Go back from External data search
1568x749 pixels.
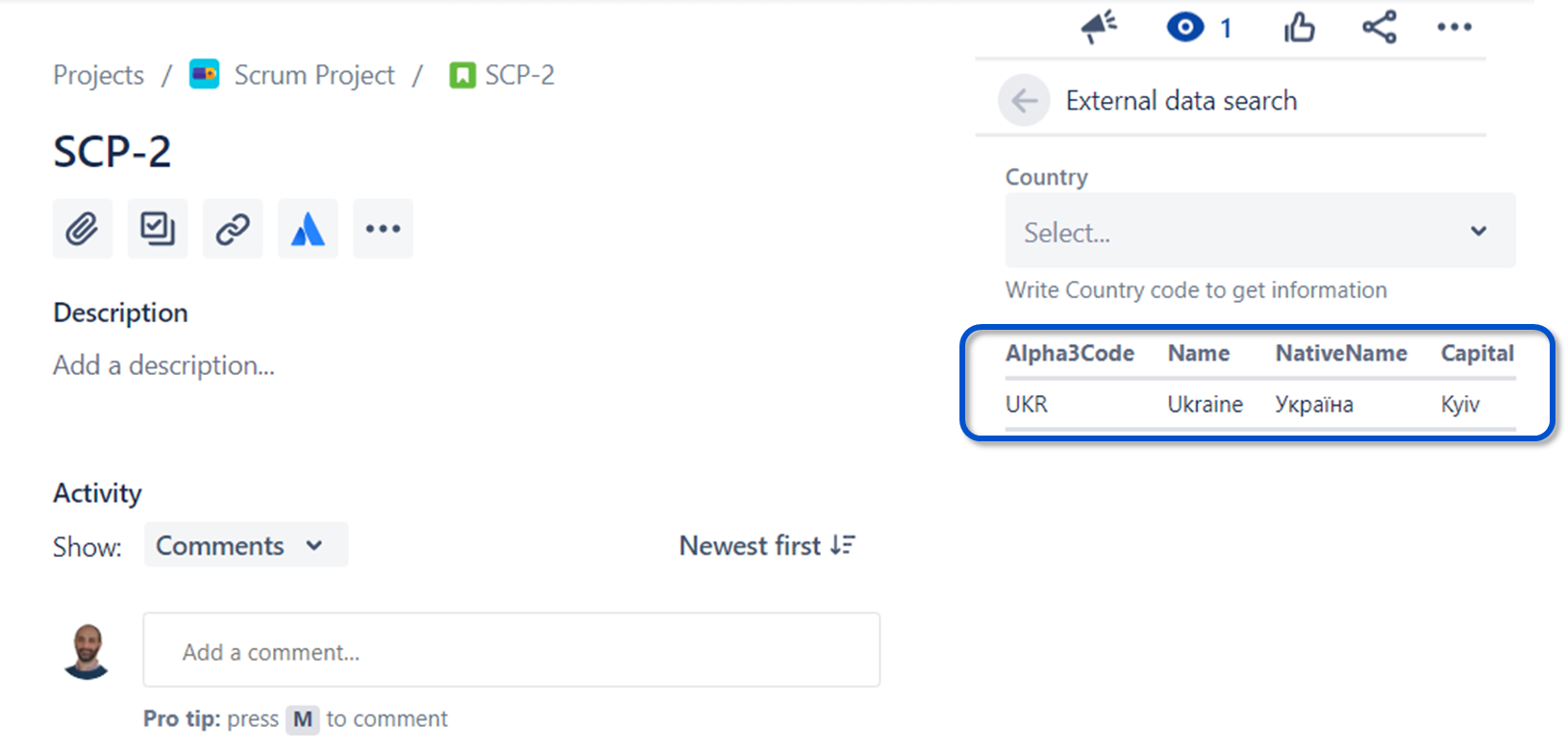1025,100
